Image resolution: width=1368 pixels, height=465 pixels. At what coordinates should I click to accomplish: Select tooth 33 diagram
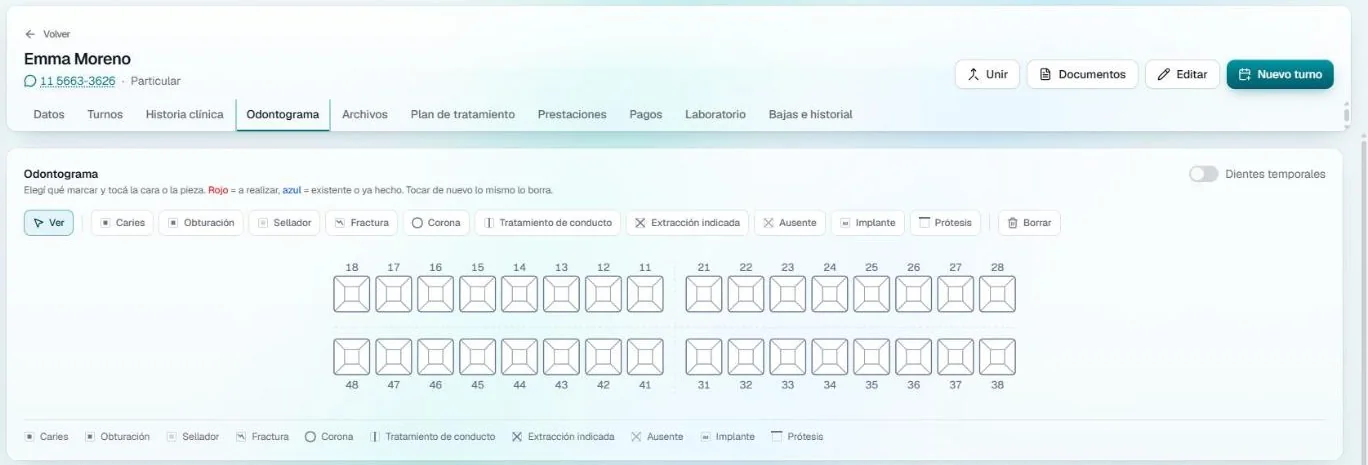point(788,357)
